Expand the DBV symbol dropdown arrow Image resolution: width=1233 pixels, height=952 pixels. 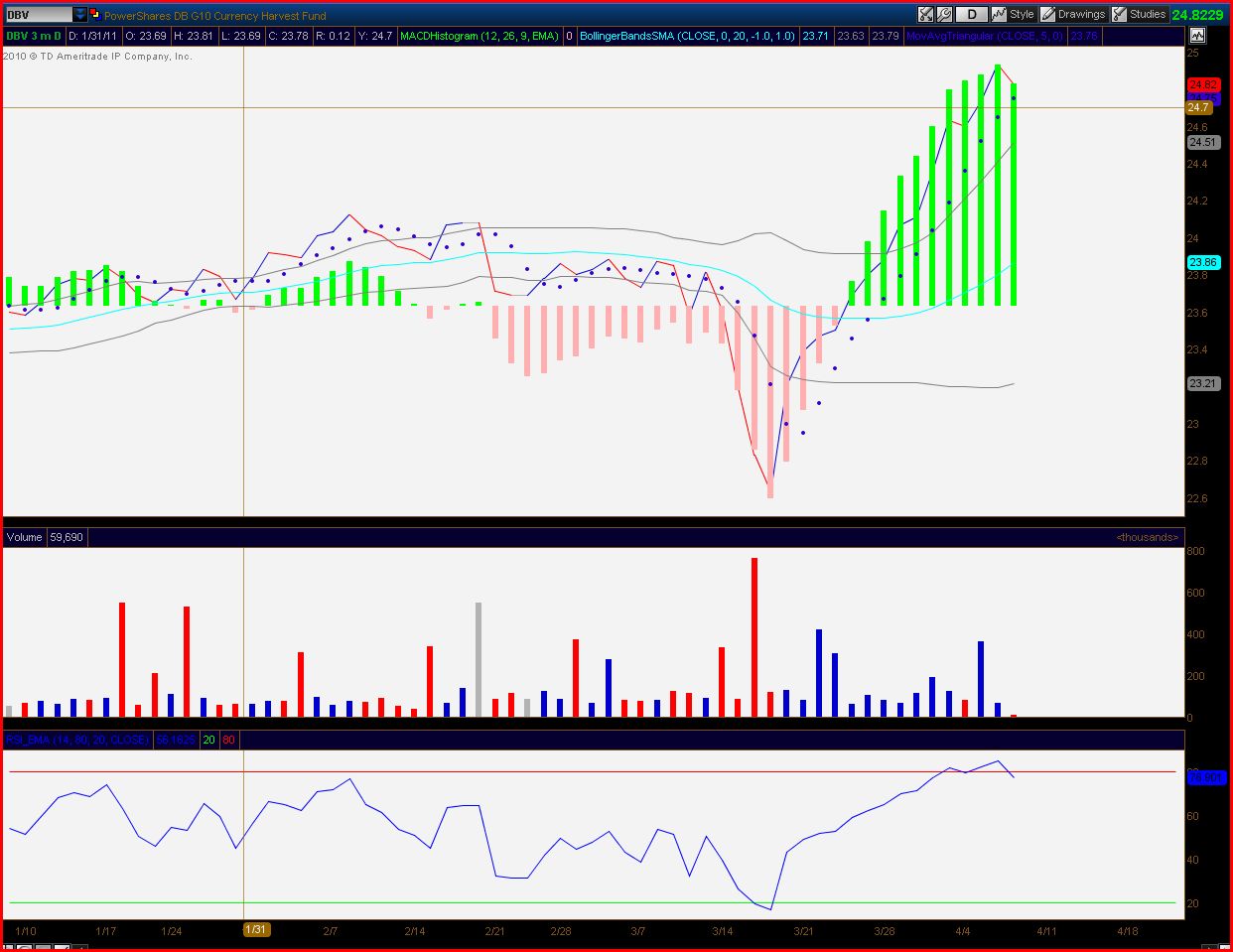pos(80,15)
